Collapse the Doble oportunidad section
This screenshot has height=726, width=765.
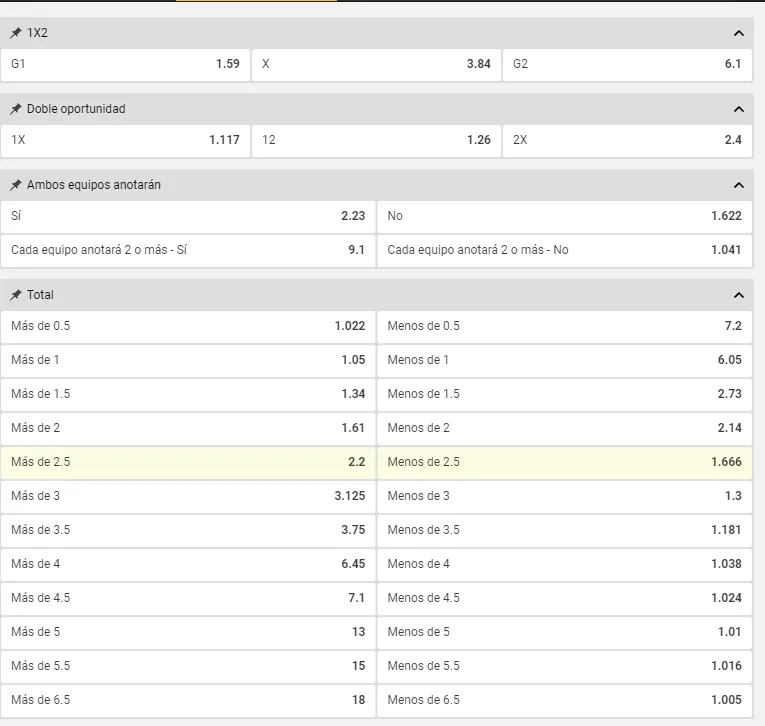tap(739, 109)
